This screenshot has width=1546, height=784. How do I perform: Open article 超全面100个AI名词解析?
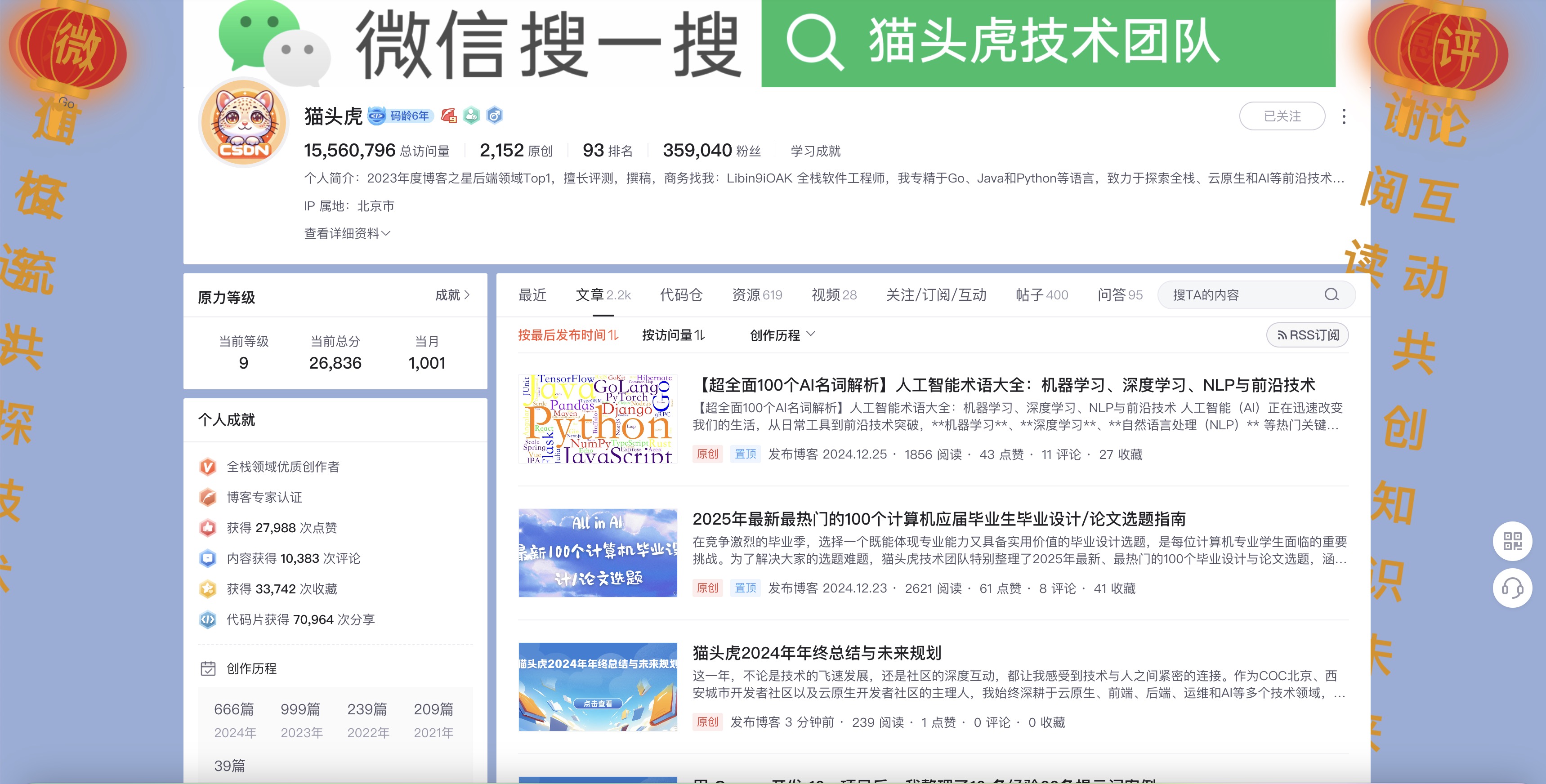tap(1003, 385)
